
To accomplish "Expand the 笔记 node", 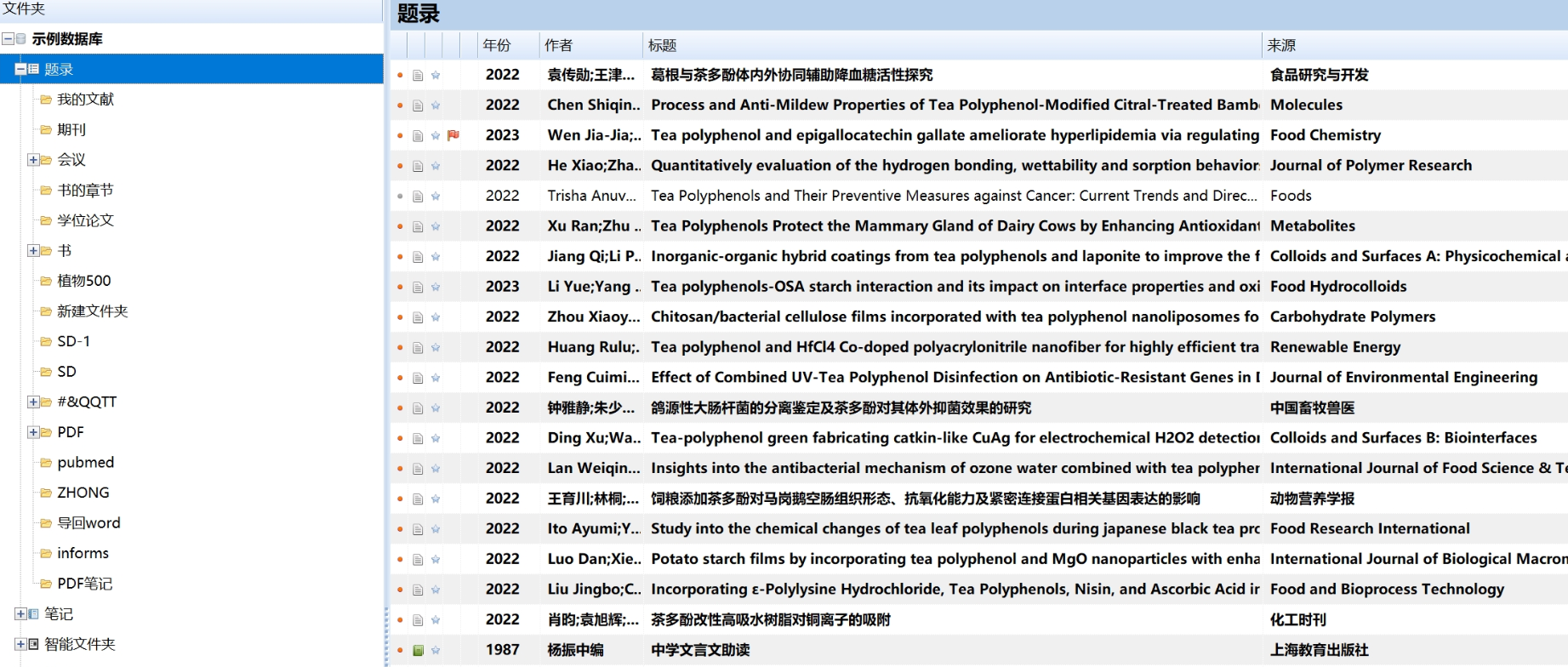I will (x=20, y=613).
